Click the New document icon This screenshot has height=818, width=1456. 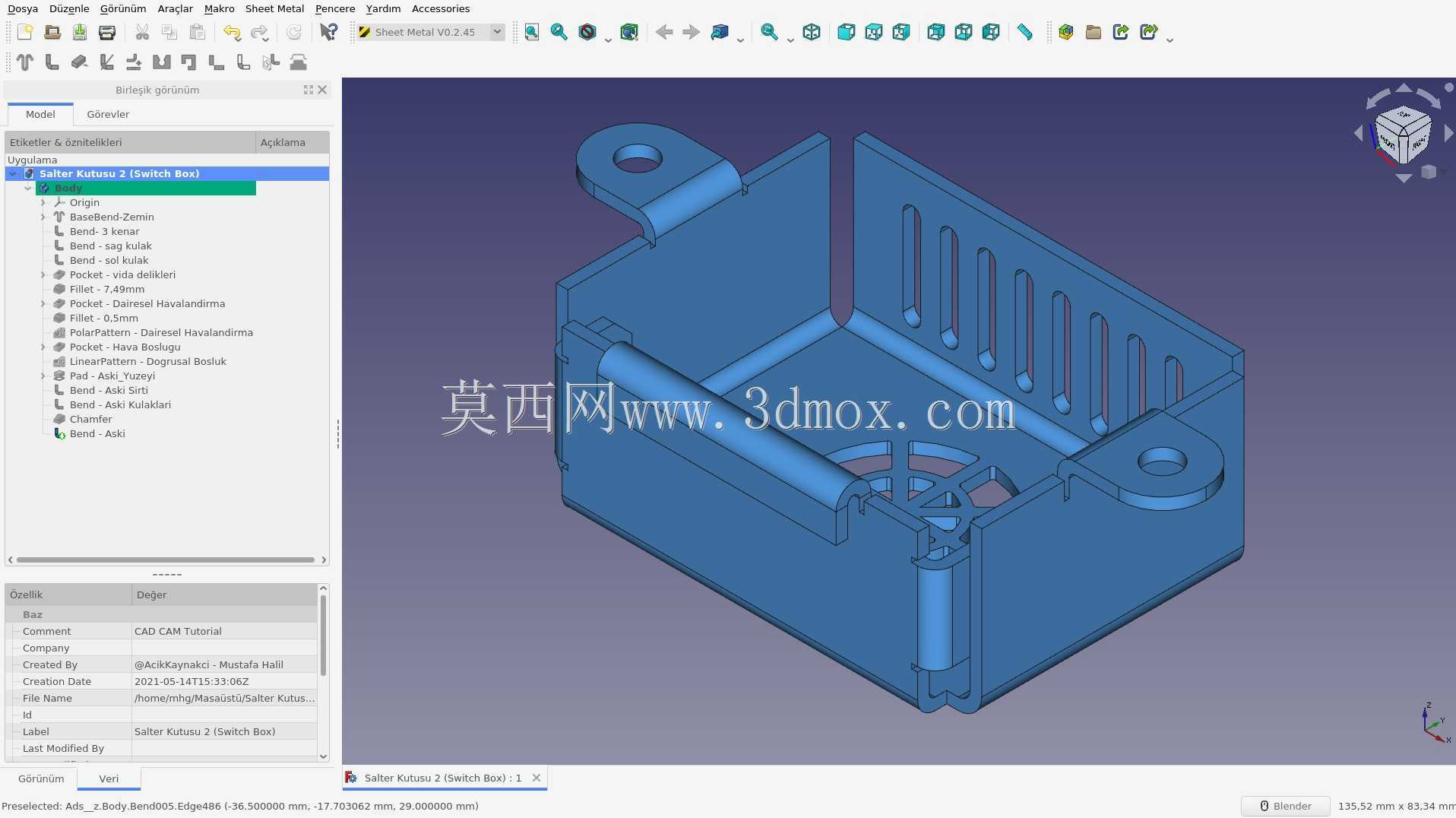click(25, 32)
